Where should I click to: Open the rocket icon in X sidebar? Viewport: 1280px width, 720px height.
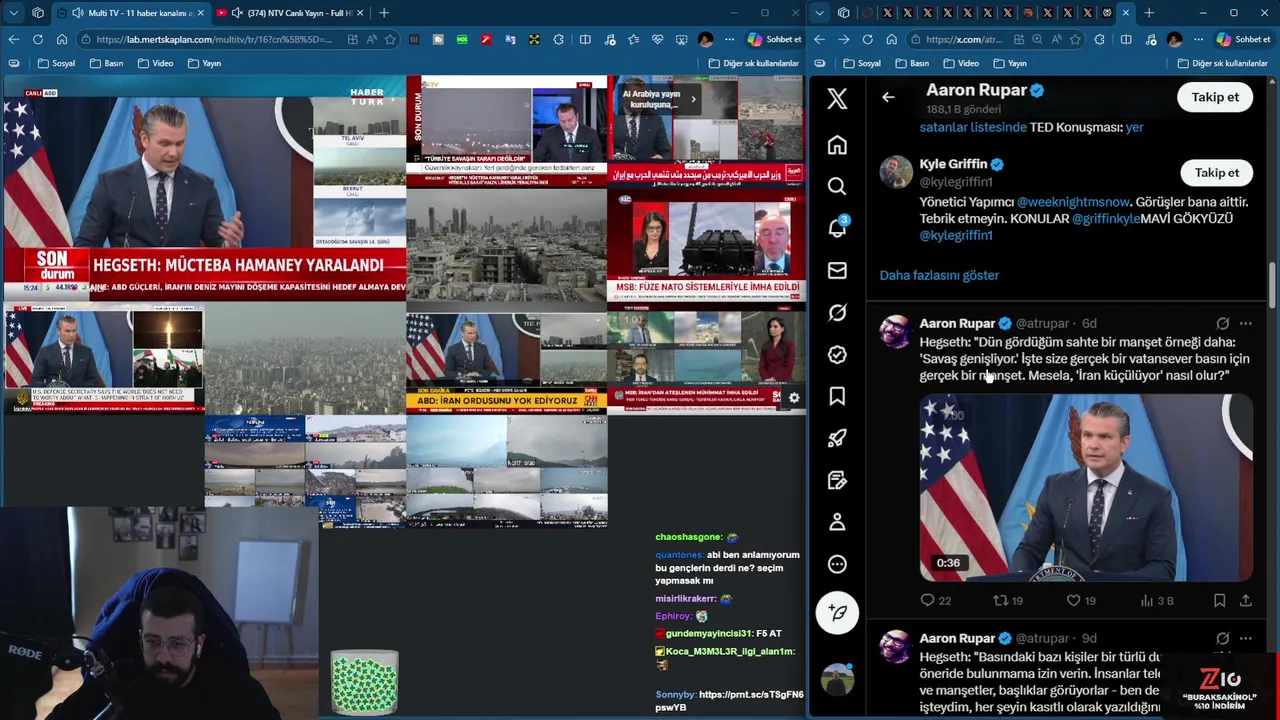pos(837,438)
